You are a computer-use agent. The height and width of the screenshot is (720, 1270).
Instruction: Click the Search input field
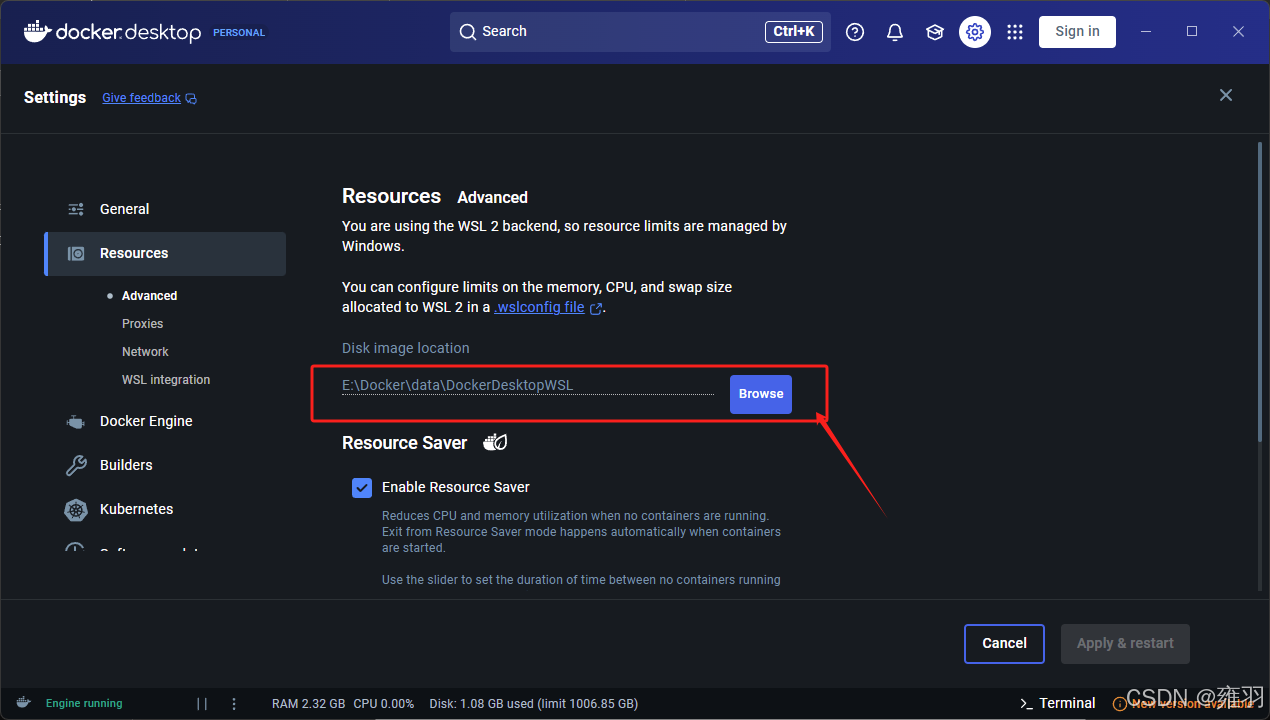tap(640, 32)
